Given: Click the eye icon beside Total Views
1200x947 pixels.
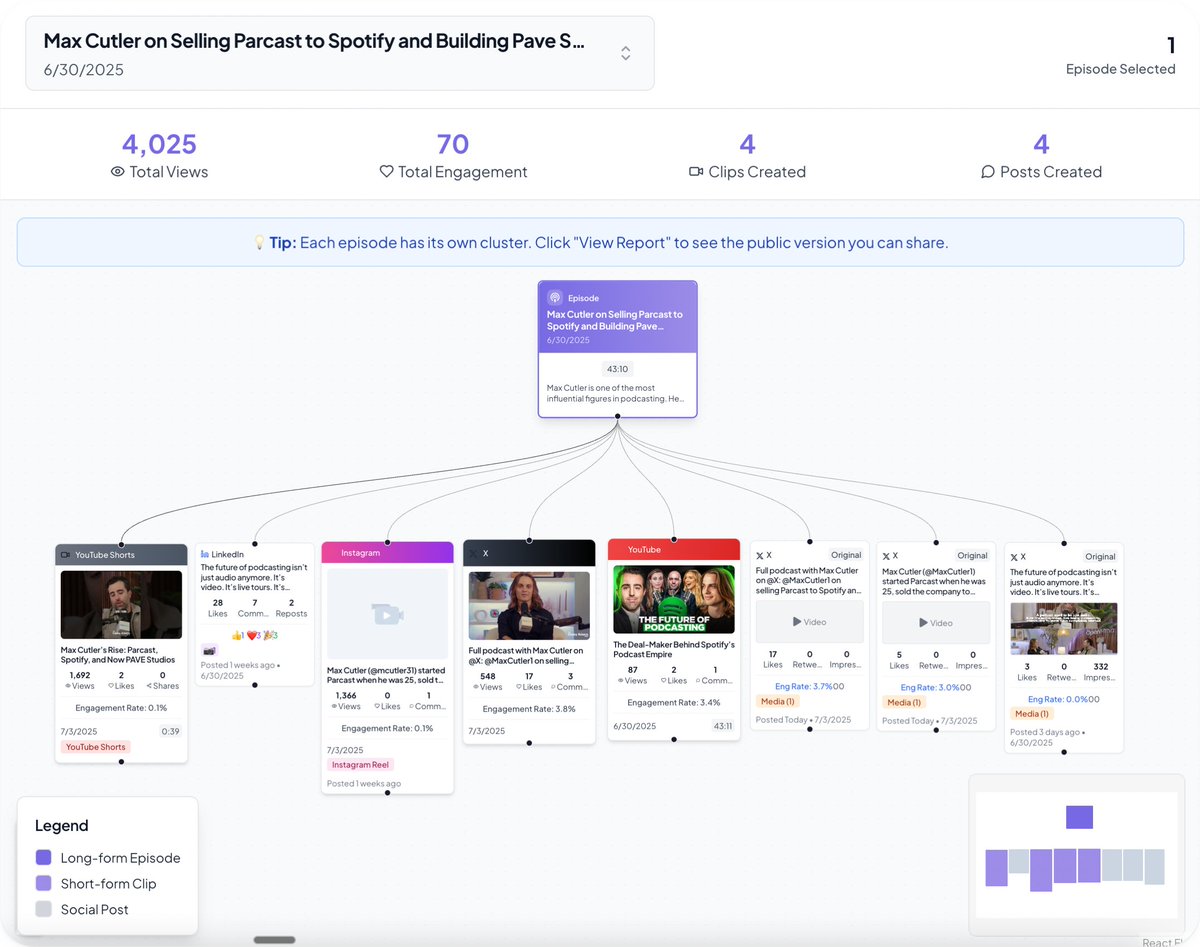Looking at the screenshot, I should pos(118,172).
